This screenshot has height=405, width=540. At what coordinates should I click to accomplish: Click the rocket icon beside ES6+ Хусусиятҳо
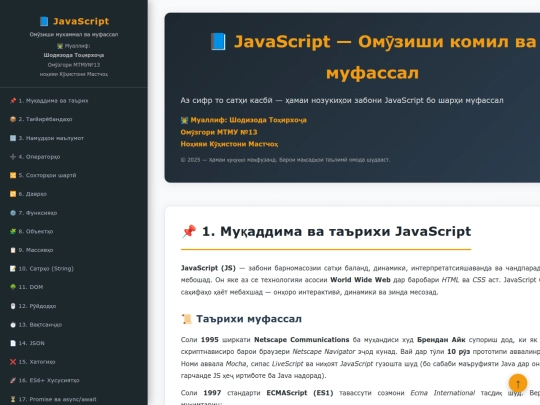(x=13, y=380)
